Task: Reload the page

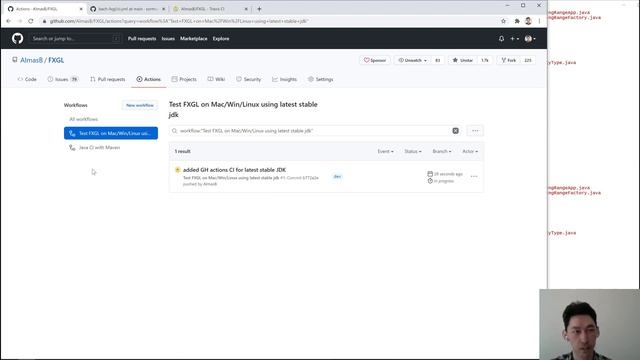Action: pos(31,21)
